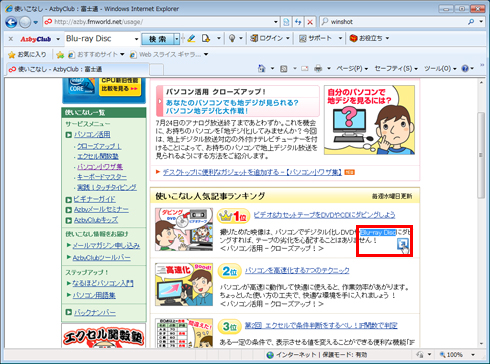Screen dimensions: 490x364
Task: Open the クローズアップ！ sidebar link
Action: click(99, 146)
